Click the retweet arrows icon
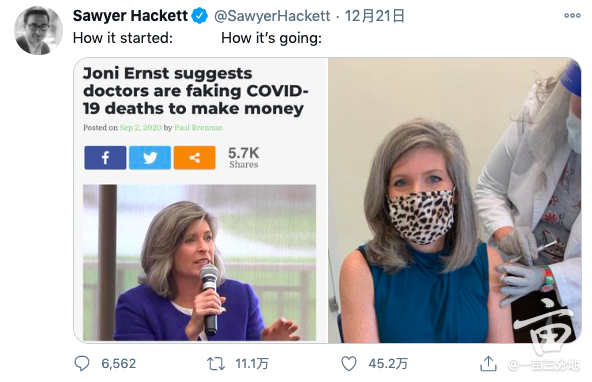The width and height of the screenshot is (592, 382). click(216, 364)
